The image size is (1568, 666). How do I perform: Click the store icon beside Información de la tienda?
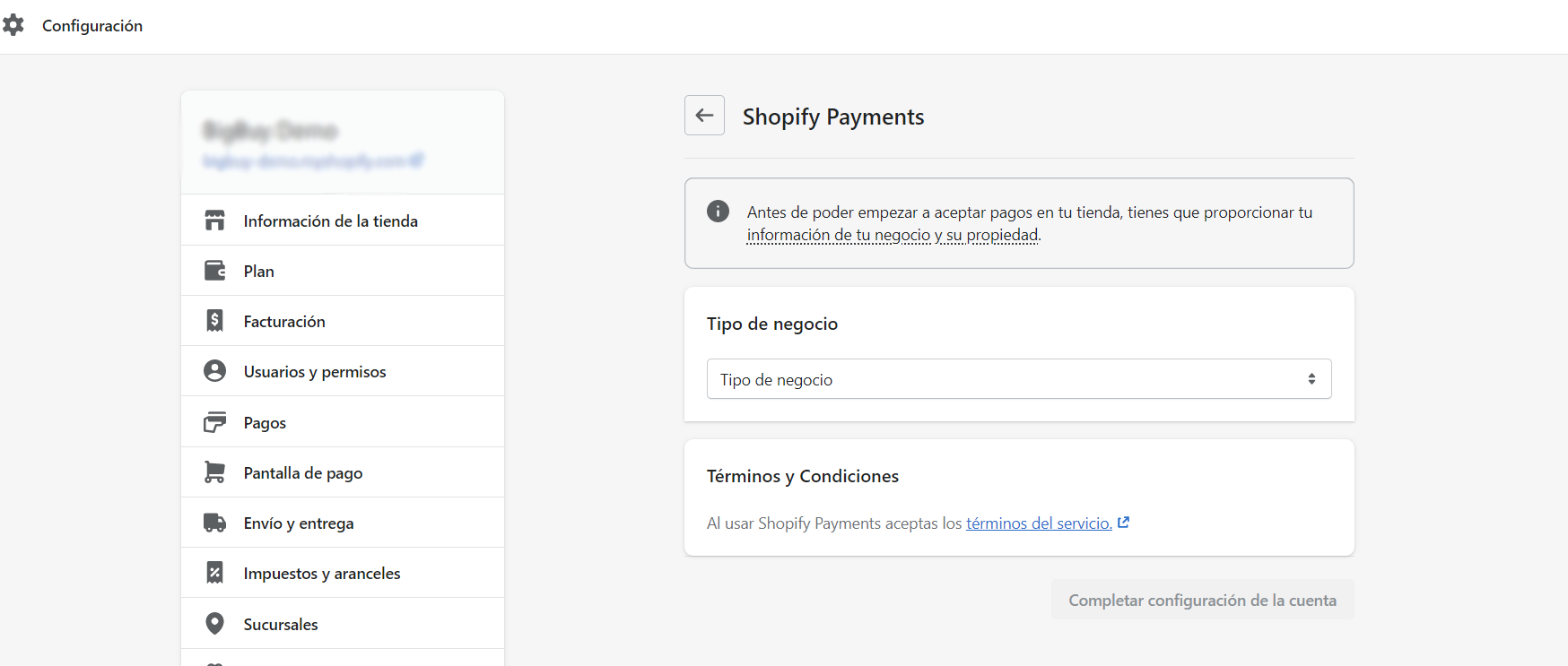214,221
